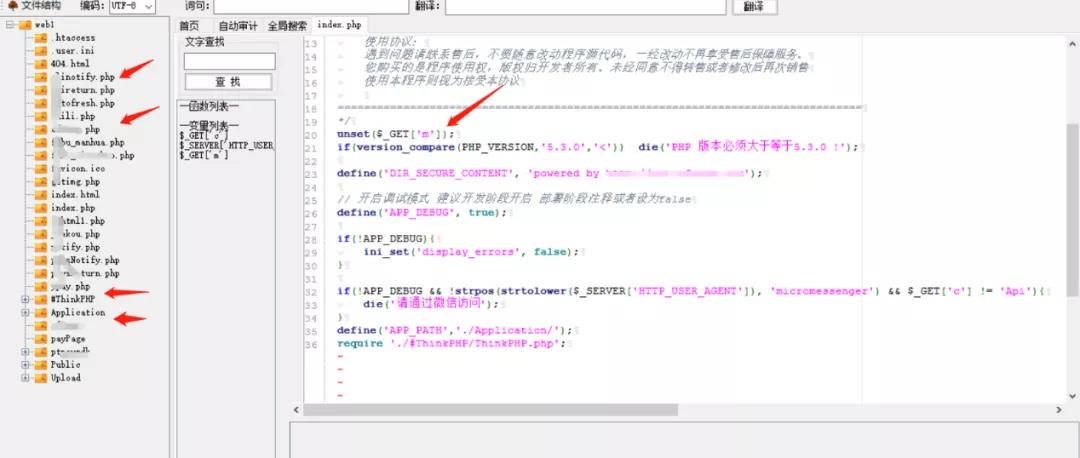This screenshot has width=1080, height=458.
Task: Click the horizontal scrollbar right arrow
Action: point(1059,410)
